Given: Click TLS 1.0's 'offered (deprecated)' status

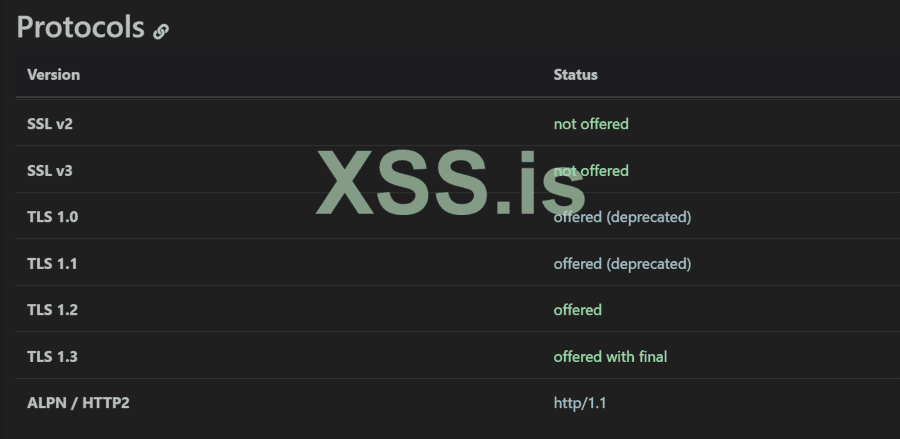Looking at the screenshot, I should [622, 217].
